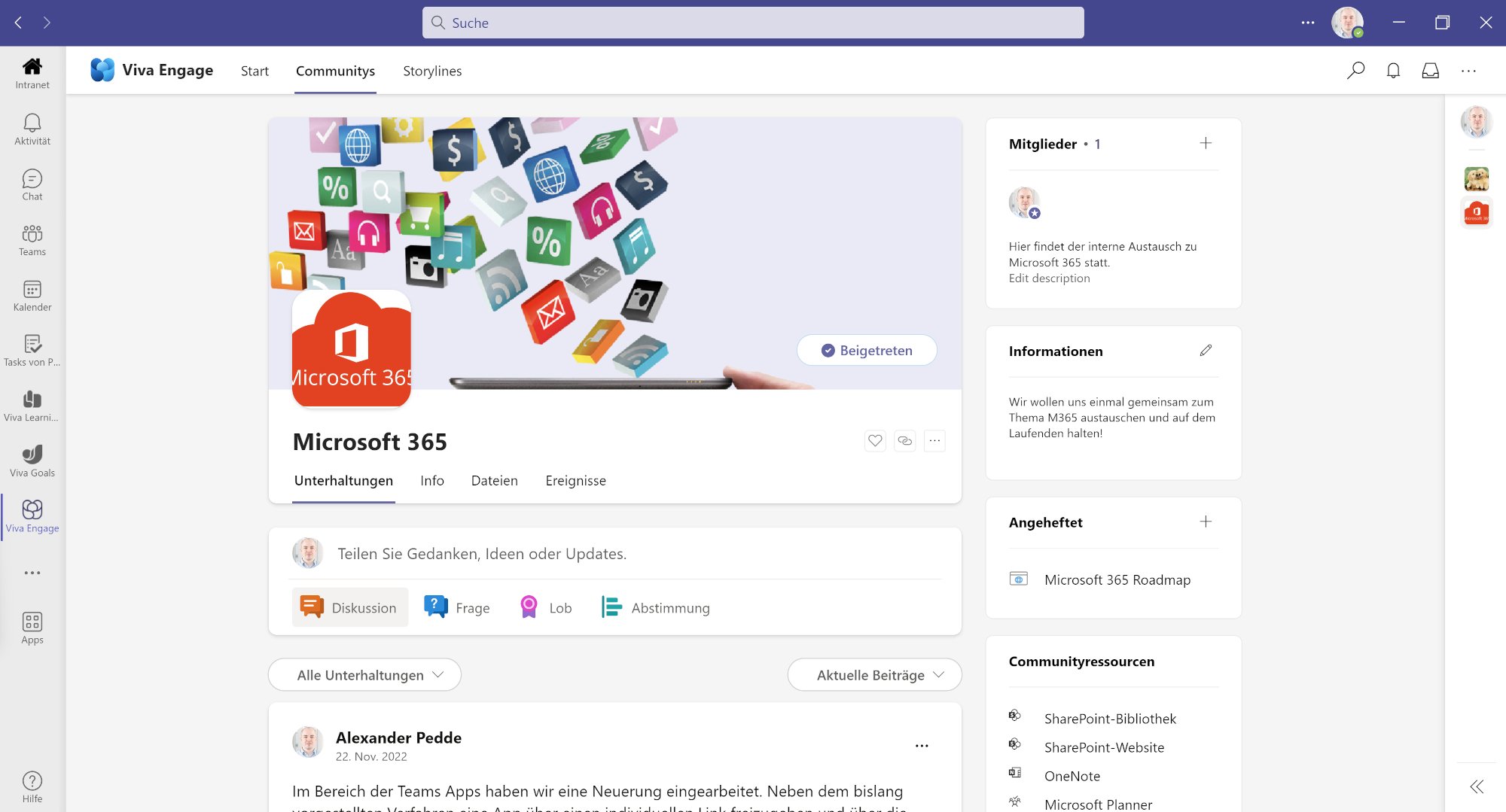The image size is (1506, 812).
Task: Open Tasks von Planner app
Action: pos(32,351)
